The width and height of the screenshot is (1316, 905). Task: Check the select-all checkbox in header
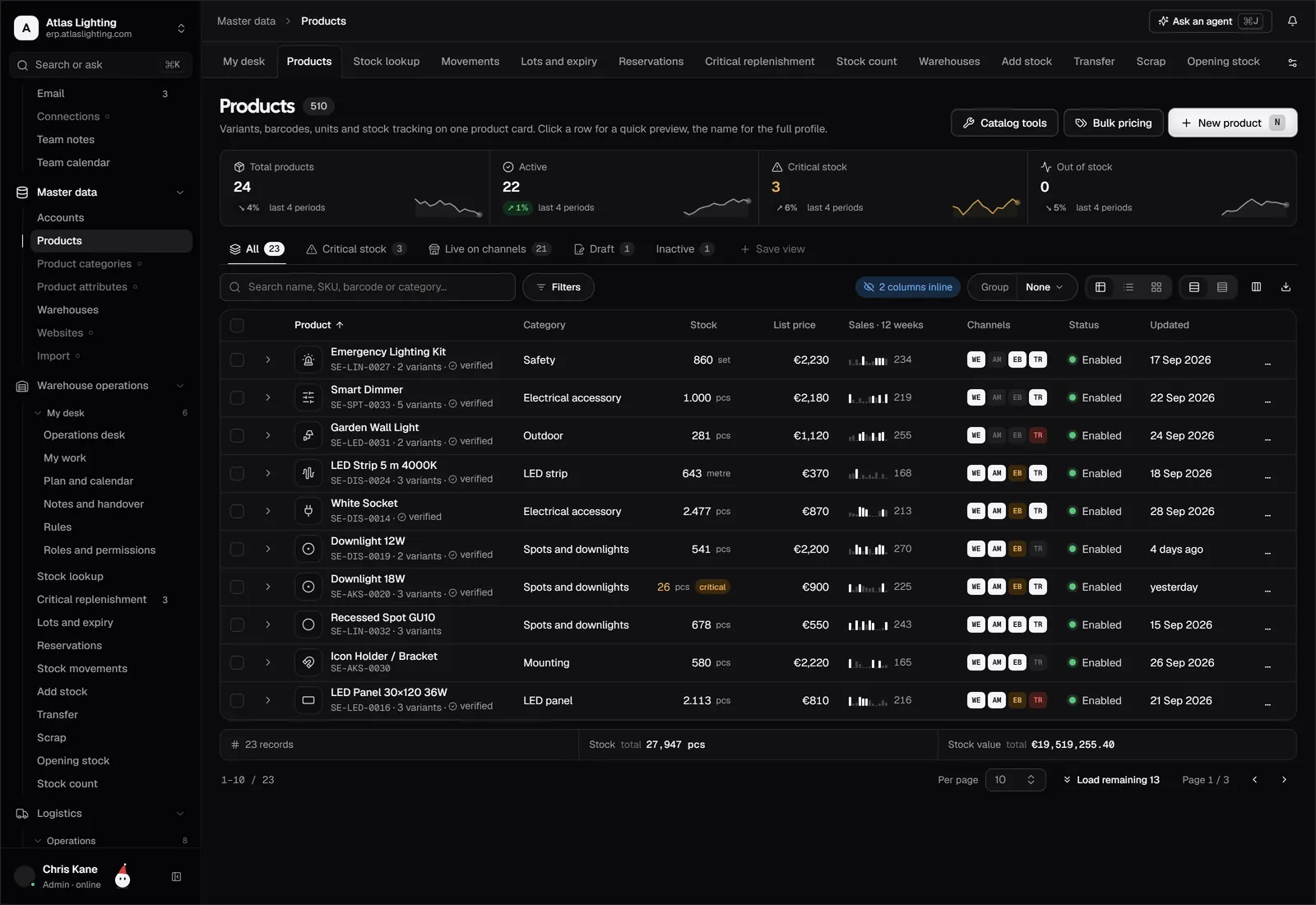(237, 325)
